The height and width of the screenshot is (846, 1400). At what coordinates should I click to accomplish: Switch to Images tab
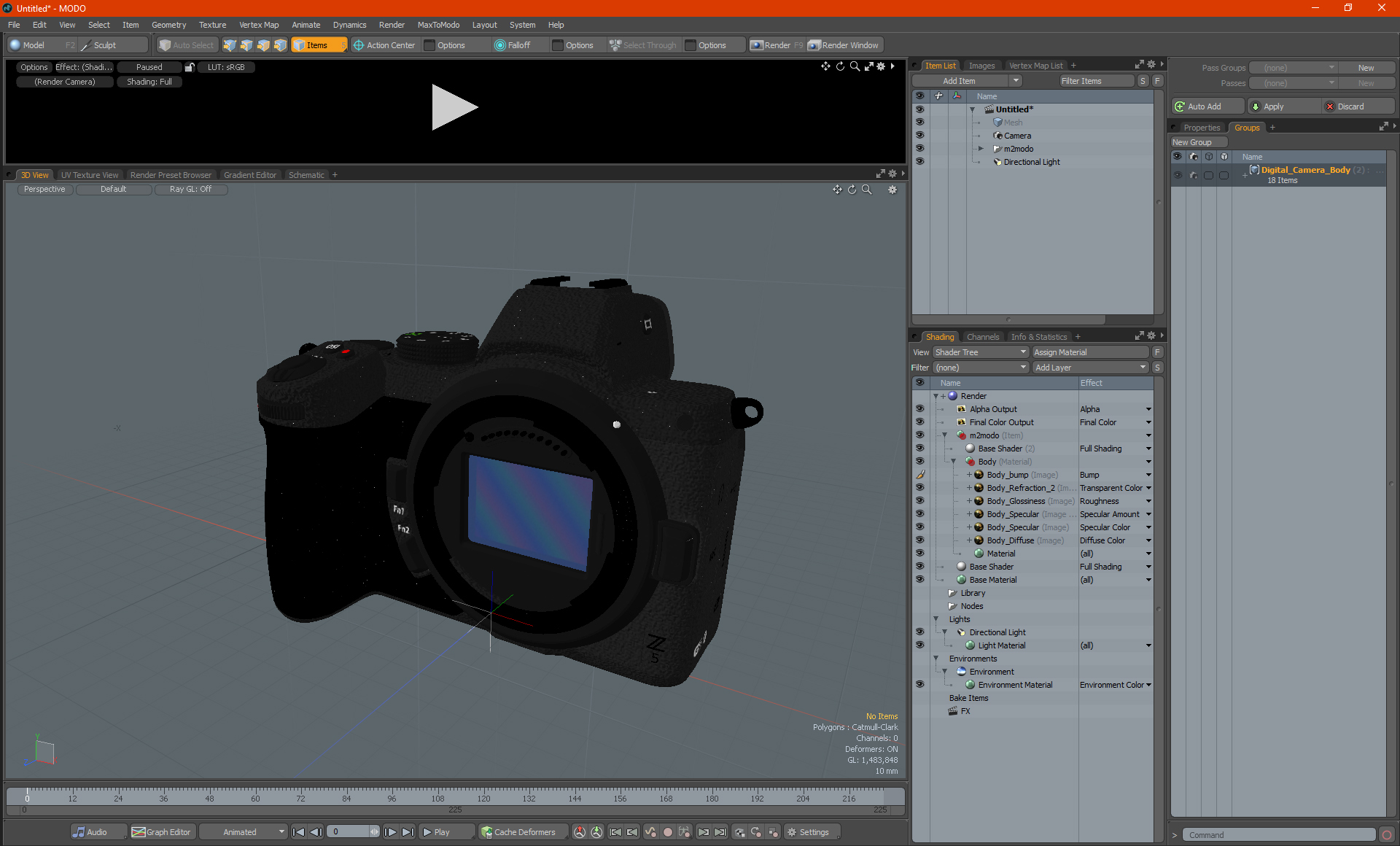pos(981,66)
